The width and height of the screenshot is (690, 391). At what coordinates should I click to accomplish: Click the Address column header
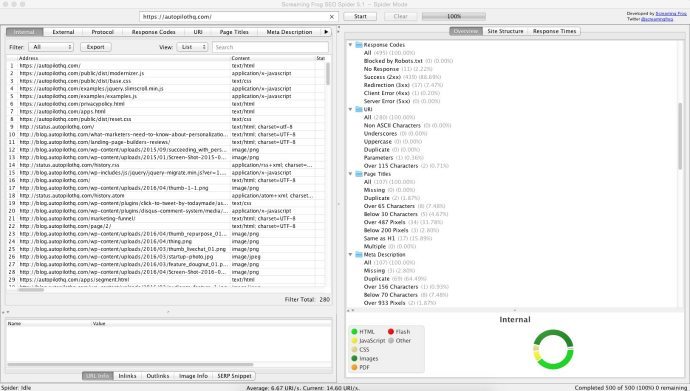(123, 58)
